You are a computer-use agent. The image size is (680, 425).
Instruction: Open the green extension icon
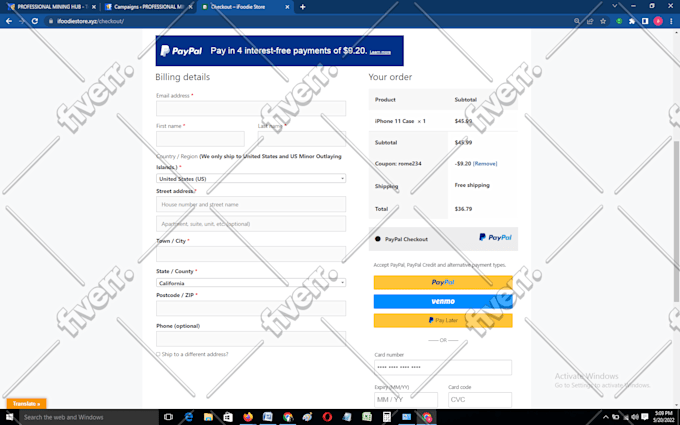click(619, 21)
